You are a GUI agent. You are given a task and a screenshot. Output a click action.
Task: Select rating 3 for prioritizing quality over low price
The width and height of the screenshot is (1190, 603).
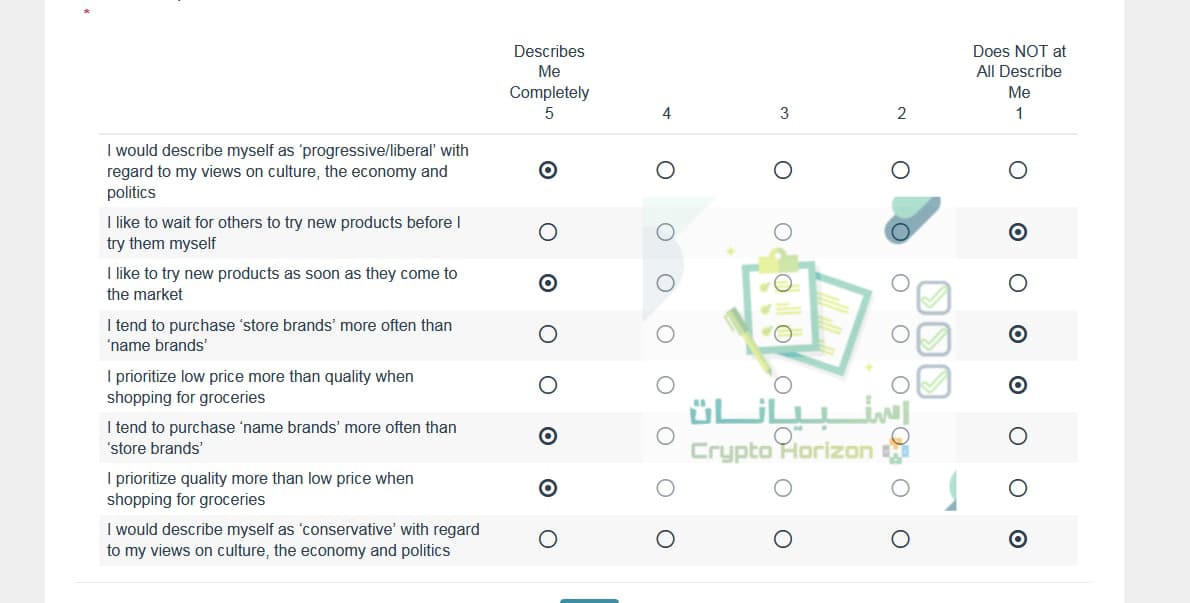click(x=783, y=488)
